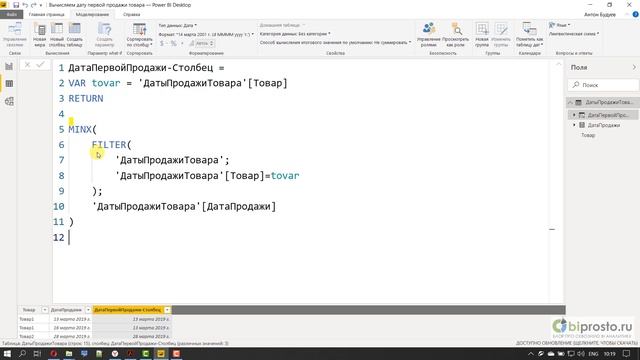640x360 pixels.
Task: Select the ДатаПервойПродажи-Столбец column header
Action: [x=128, y=310]
